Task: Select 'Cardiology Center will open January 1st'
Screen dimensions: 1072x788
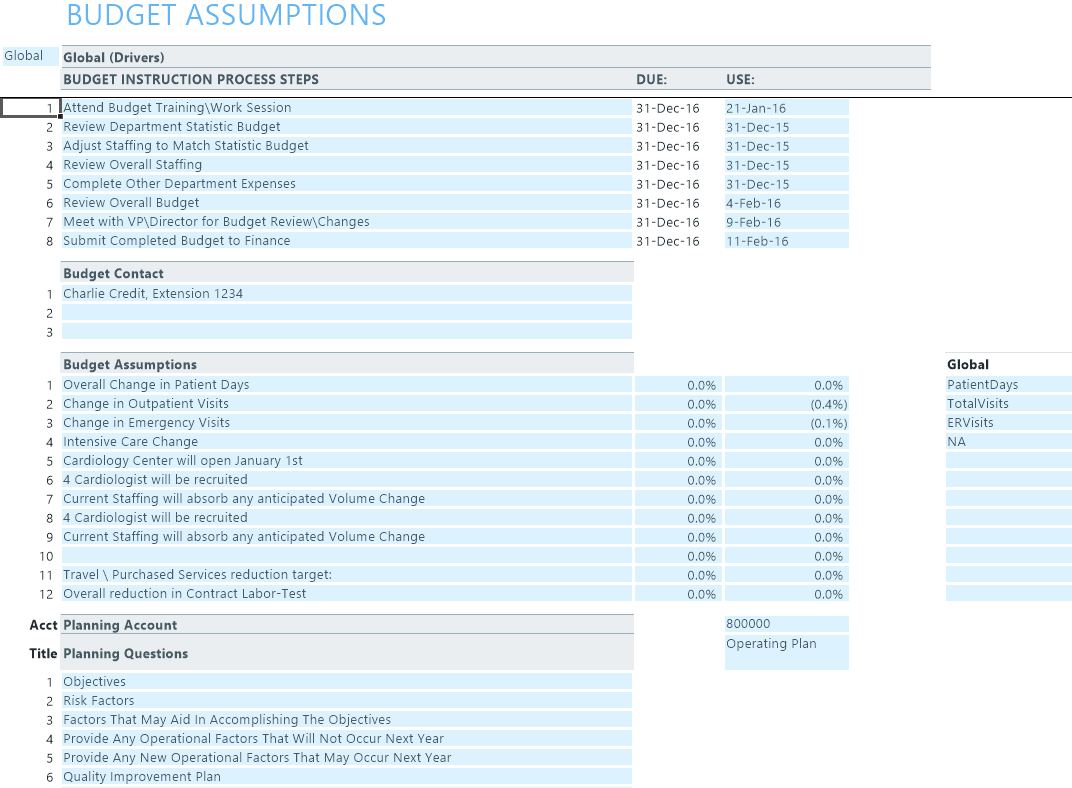Action: (183, 461)
